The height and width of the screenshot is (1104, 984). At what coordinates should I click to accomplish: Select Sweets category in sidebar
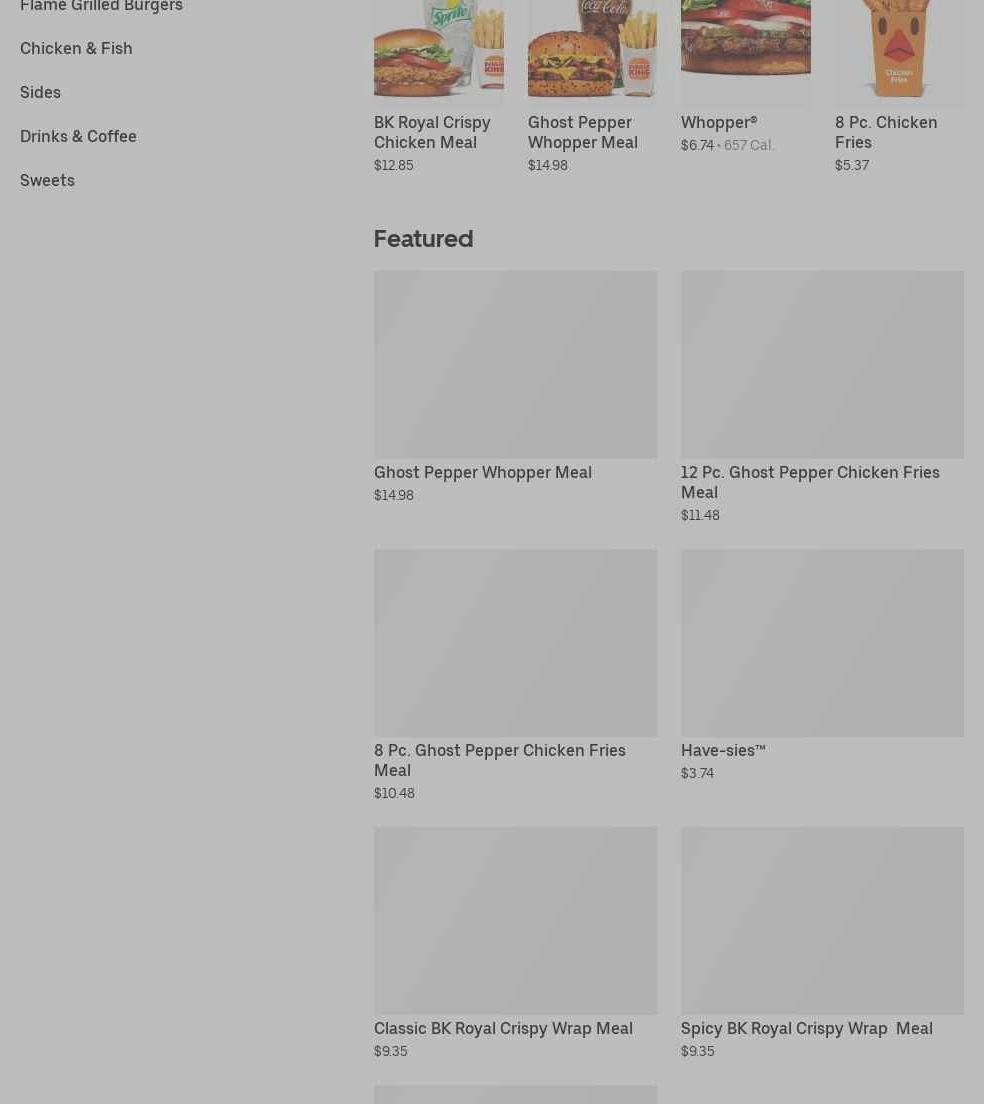coord(47,180)
